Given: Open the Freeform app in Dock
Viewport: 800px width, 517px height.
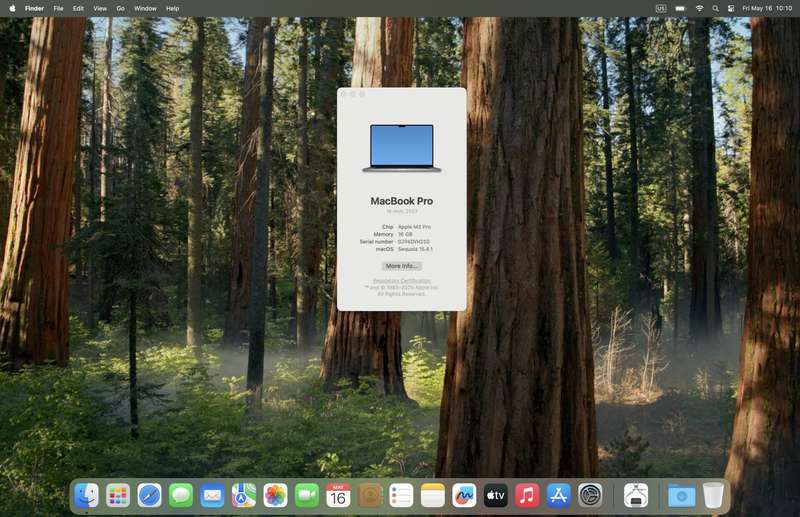Looking at the screenshot, I should pos(464,496).
